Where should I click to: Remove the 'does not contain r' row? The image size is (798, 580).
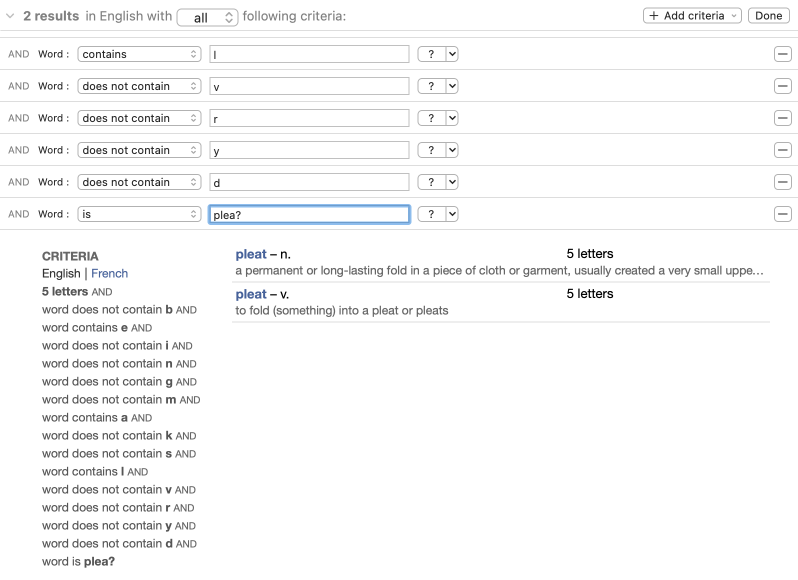point(782,118)
